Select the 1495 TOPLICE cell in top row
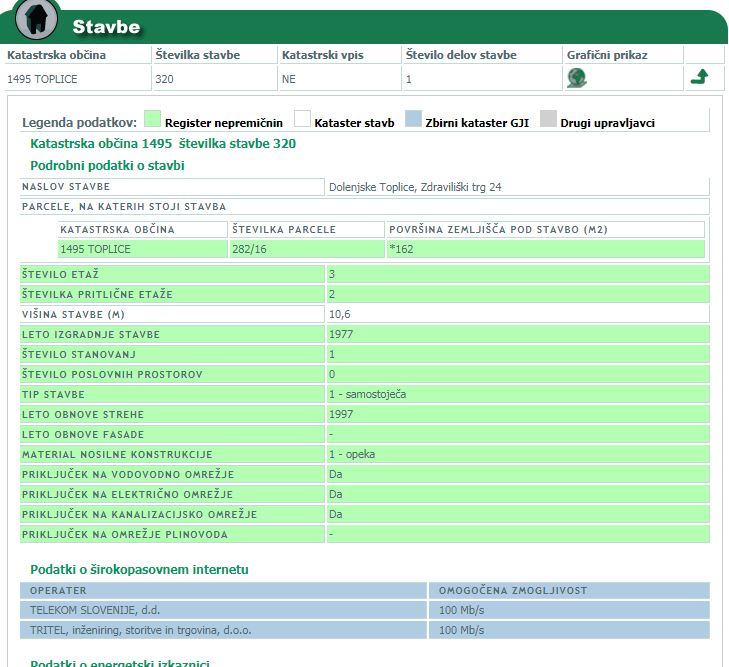Image resolution: width=729 pixels, height=667 pixels. coord(42,78)
